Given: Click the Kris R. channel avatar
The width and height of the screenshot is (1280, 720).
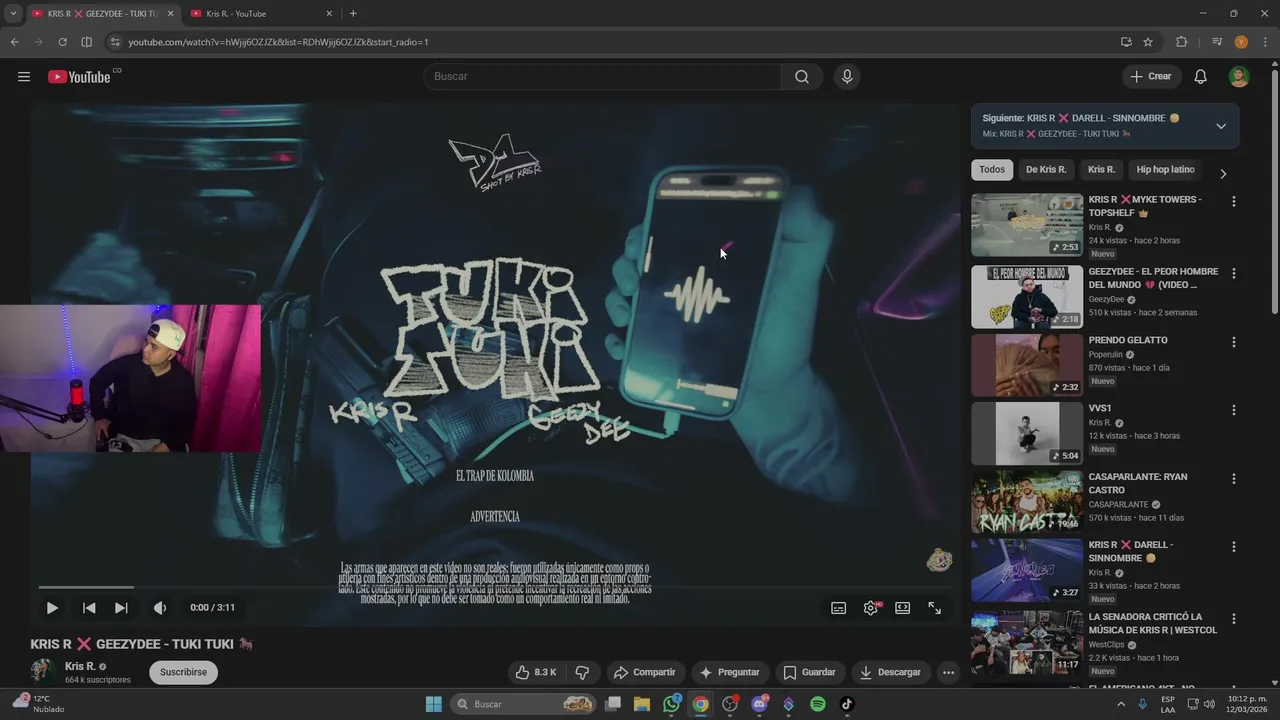Looking at the screenshot, I should click(42, 672).
